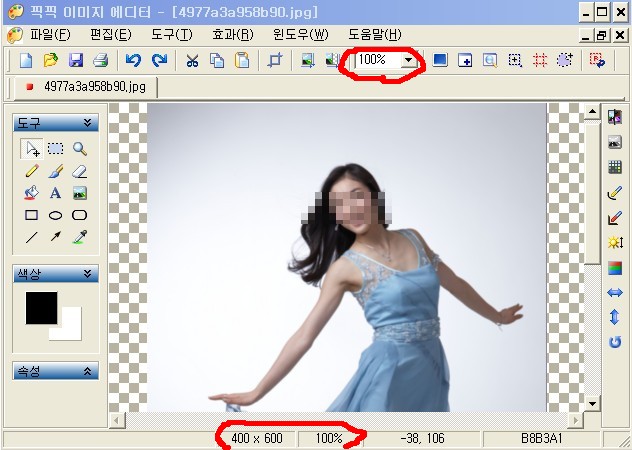Image resolution: width=632 pixels, height=450 pixels.
Task: Copy selection using the toolbar copy icon
Action: coord(217,60)
